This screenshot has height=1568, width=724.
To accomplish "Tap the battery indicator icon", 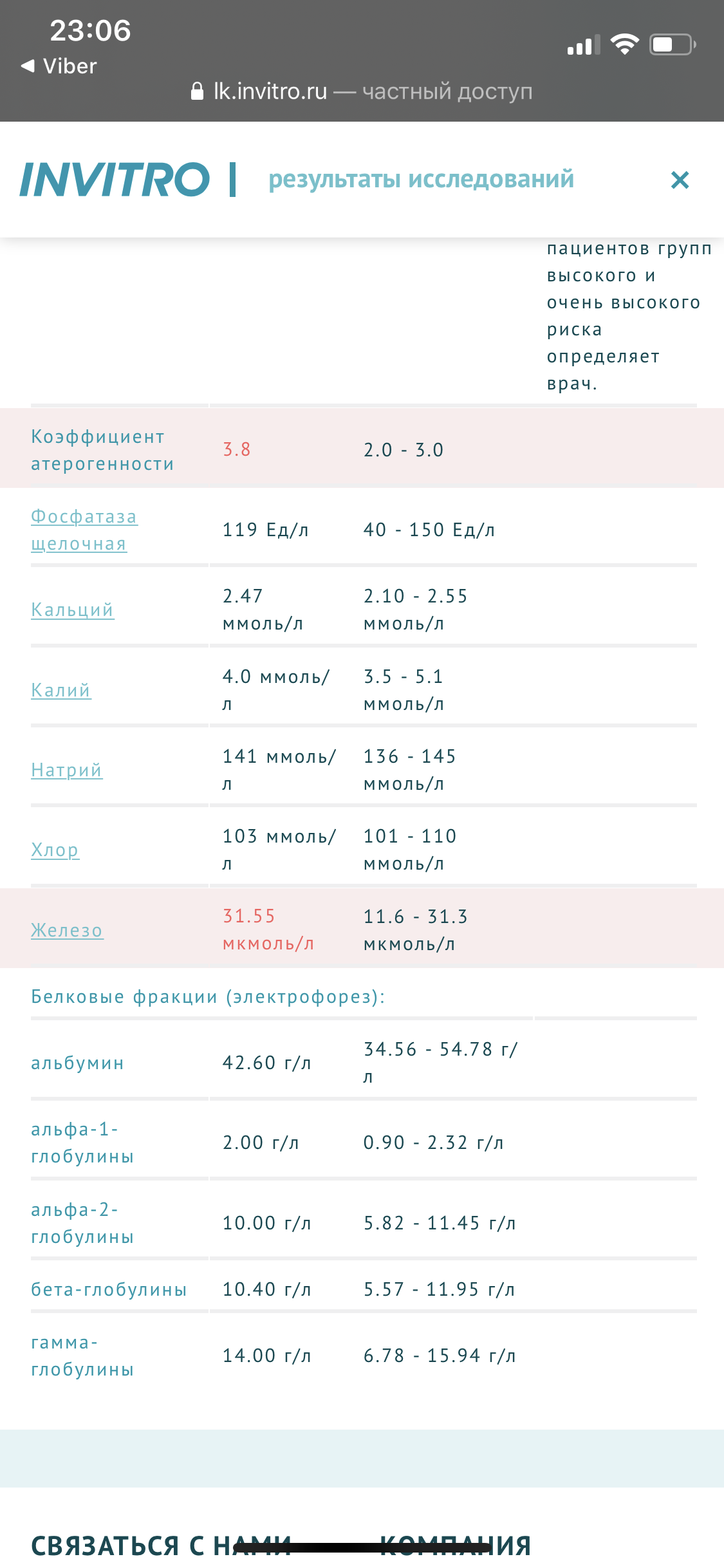I will point(673,44).
